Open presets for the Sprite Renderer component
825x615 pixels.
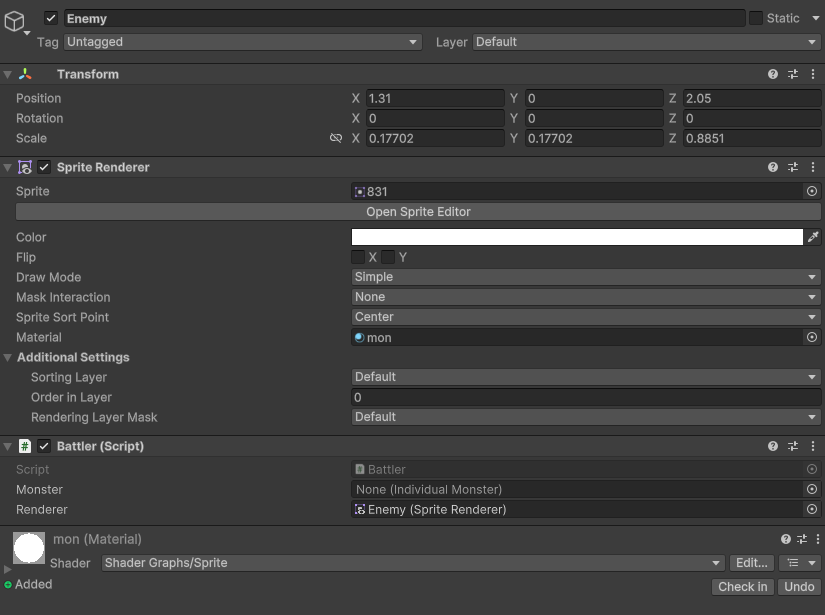tap(792, 167)
